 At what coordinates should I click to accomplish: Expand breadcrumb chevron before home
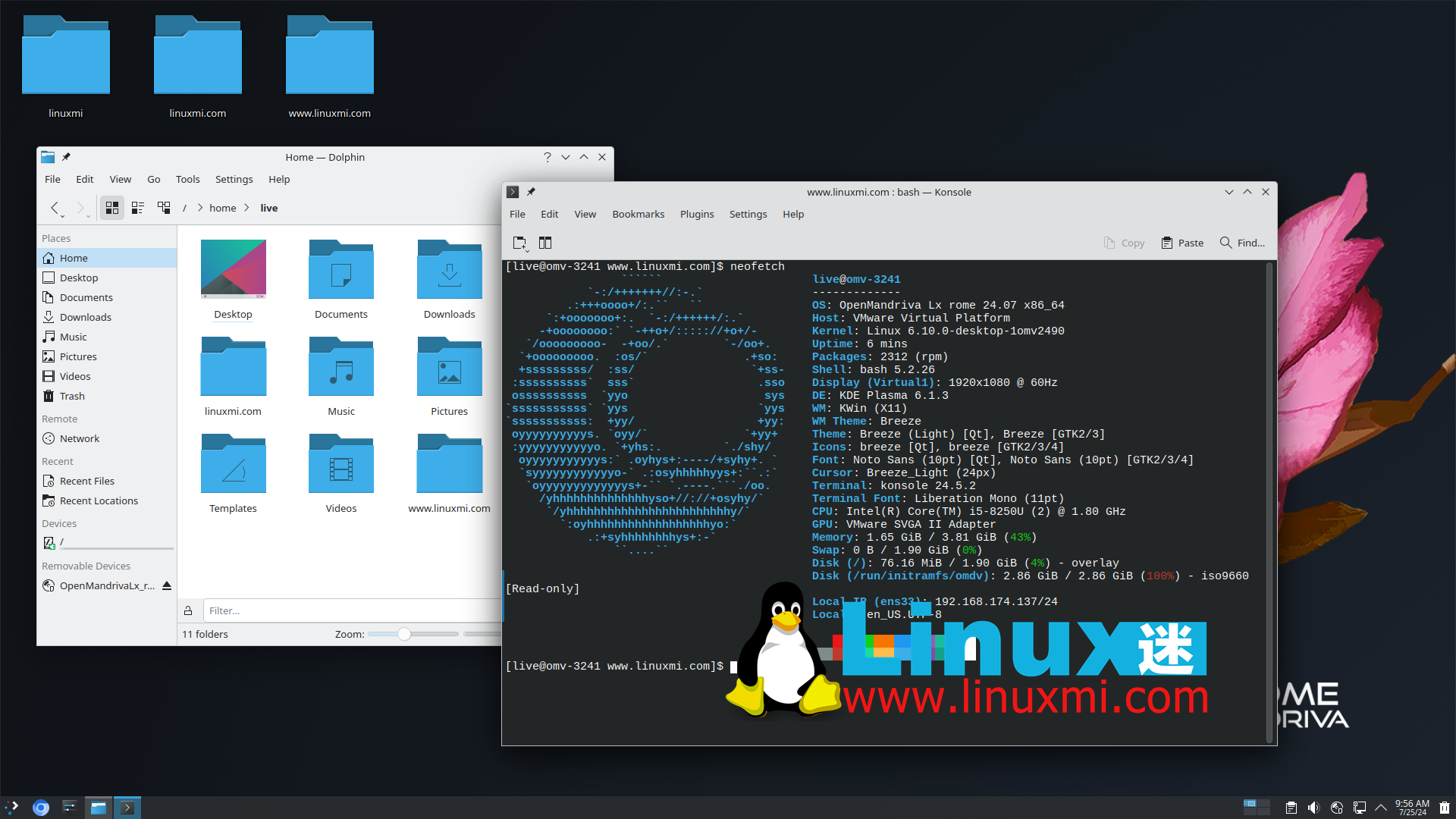(200, 208)
